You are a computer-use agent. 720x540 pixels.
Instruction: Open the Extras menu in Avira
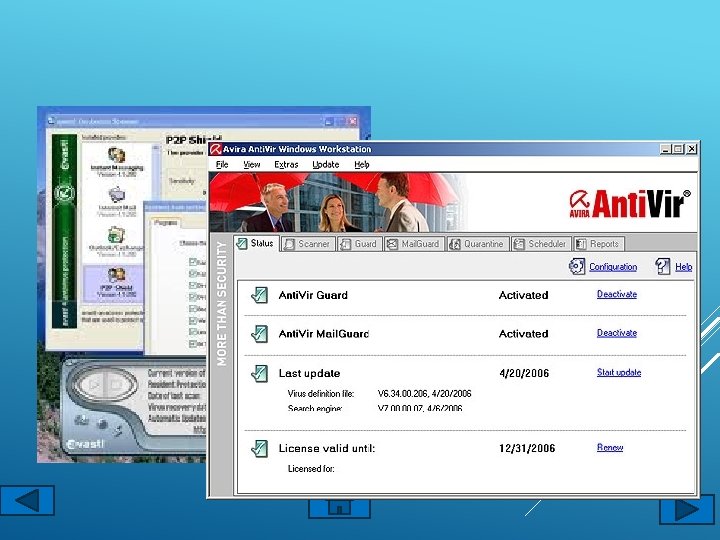click(286, 164)
